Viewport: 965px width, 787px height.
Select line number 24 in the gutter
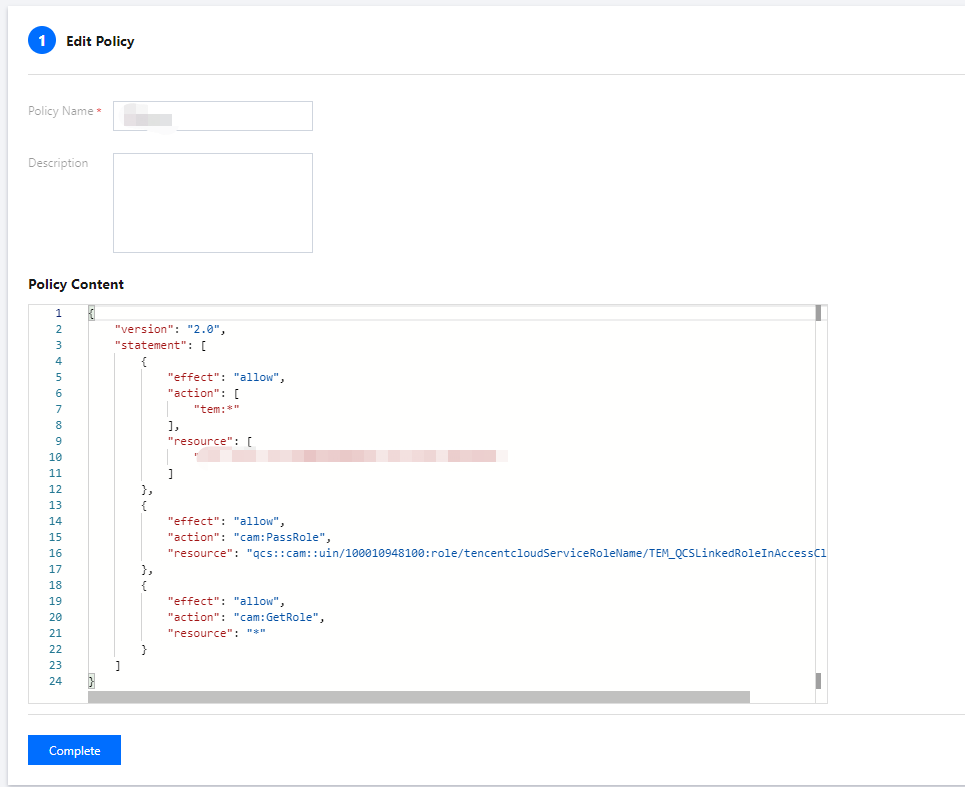[x=55, y=681]
